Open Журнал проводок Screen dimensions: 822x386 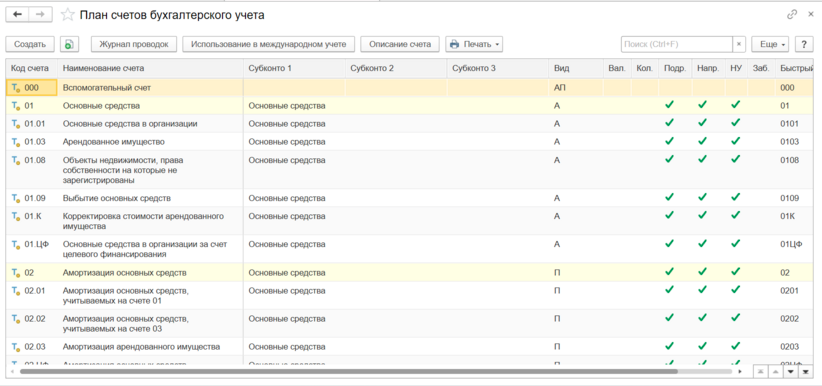134,45
